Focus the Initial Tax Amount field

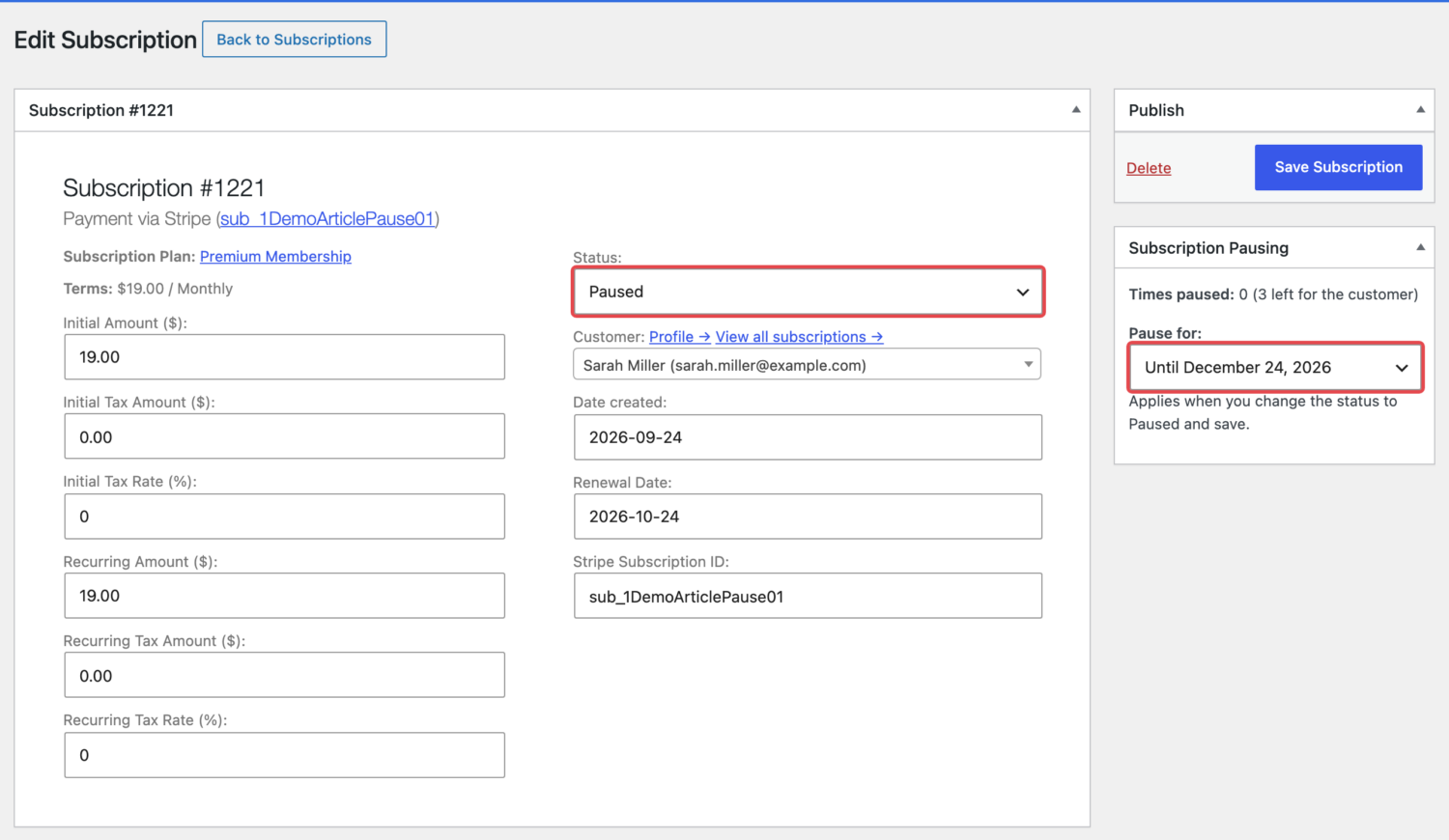pyautogui.click(x=285, y=436)
